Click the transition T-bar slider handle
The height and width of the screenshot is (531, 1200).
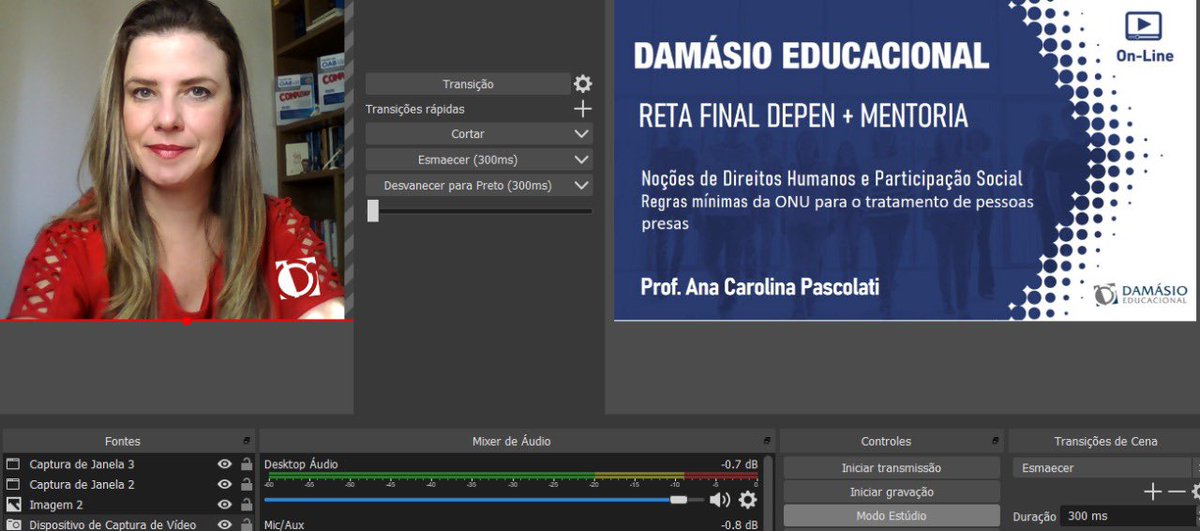point(373,210)
